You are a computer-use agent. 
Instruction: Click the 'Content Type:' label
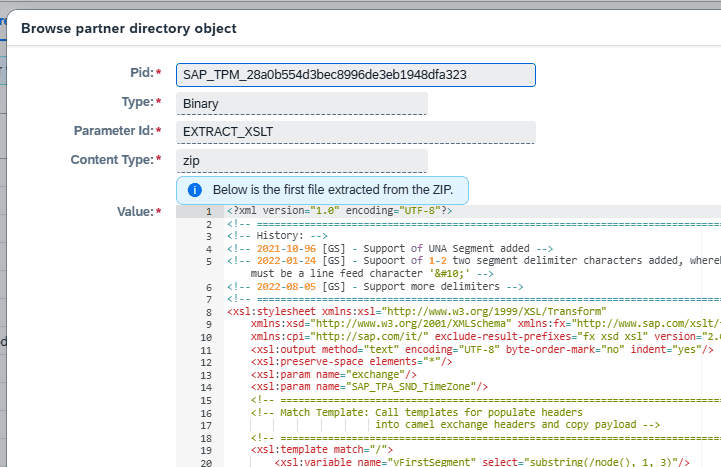pos(112,159)
